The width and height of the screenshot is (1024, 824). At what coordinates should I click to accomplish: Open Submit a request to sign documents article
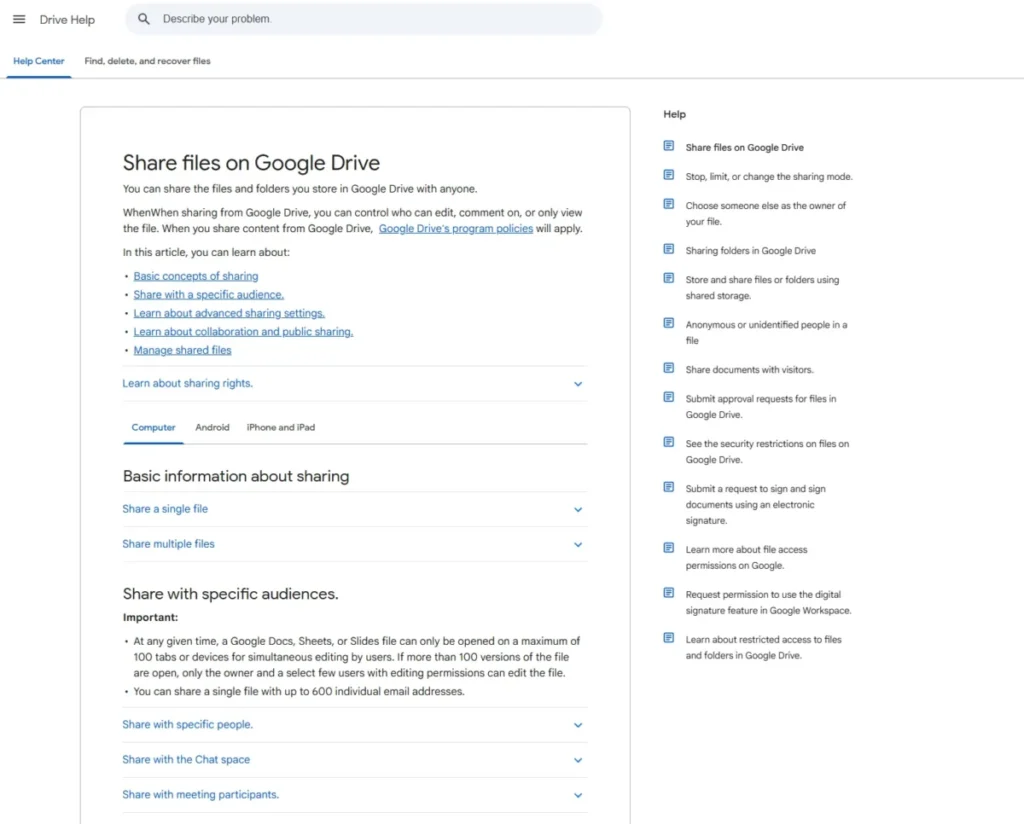pos(756,505)
